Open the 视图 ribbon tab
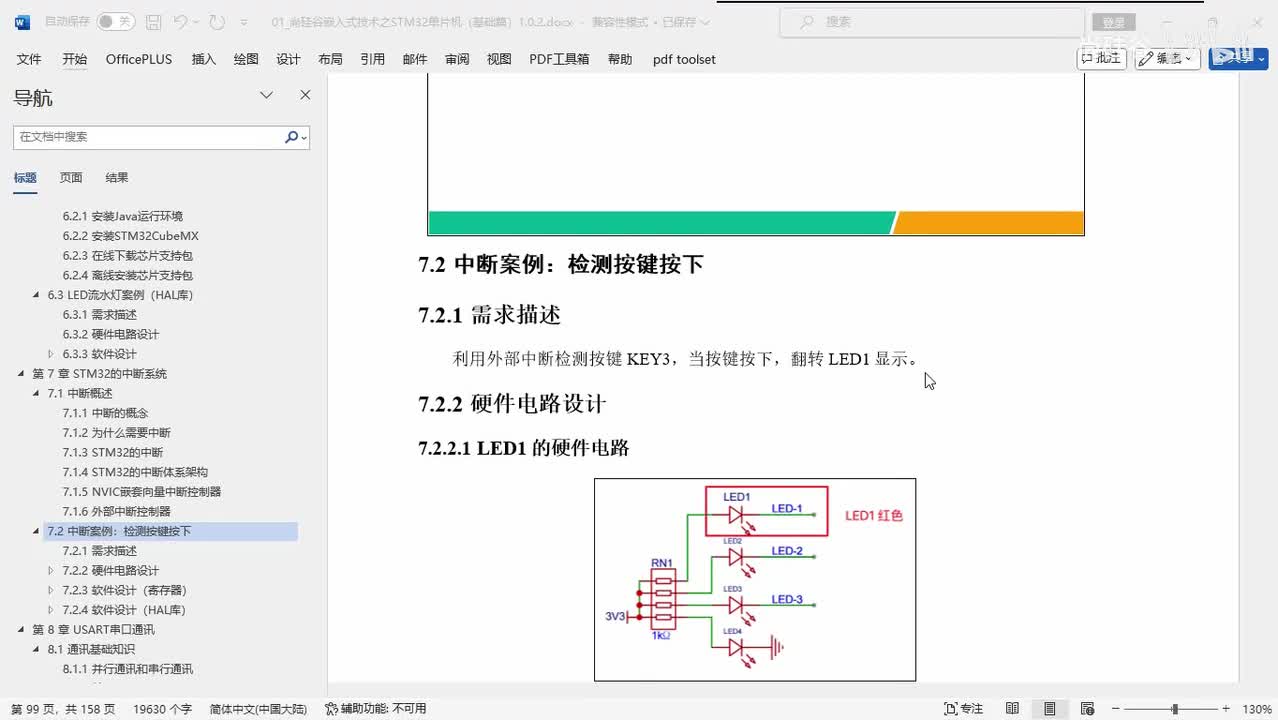Image resolution: width=1278 pixels, height=720 pixels. (x=499, y=59)
